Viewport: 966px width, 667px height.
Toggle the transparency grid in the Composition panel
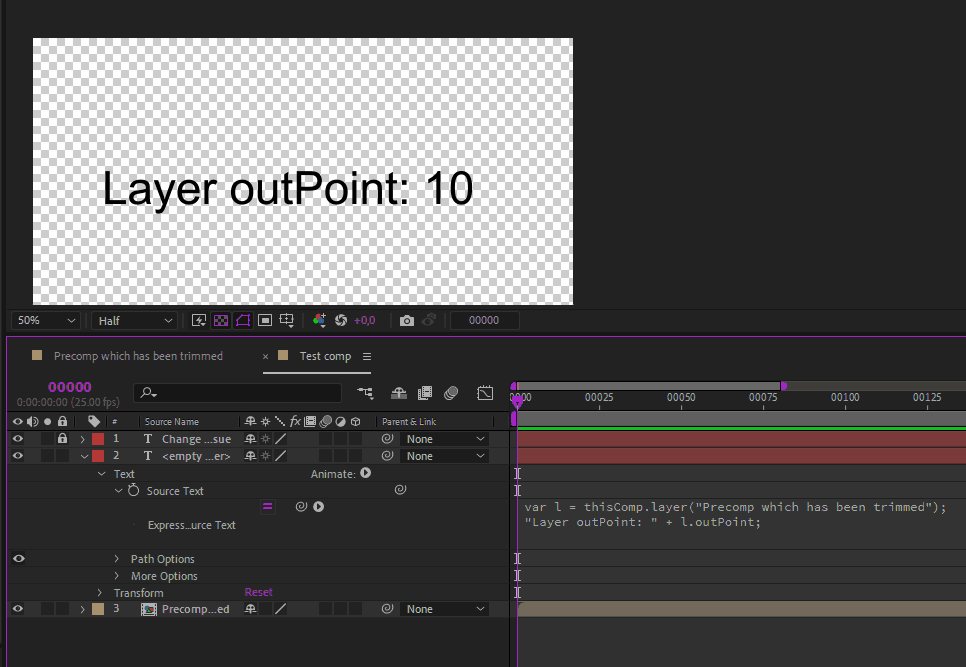tap(220, 320)
